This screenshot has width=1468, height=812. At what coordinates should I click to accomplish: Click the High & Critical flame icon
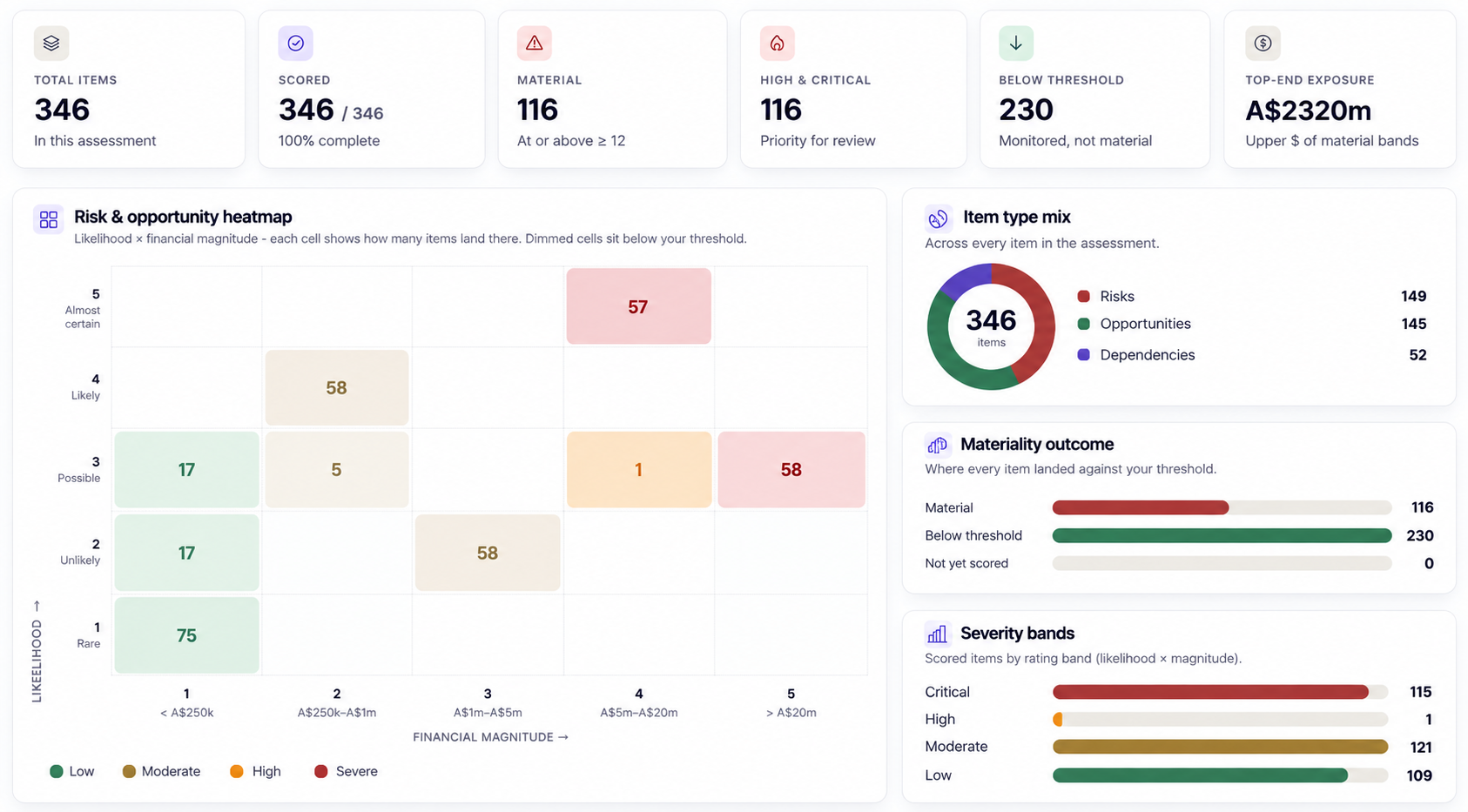(x=778, y=44)
